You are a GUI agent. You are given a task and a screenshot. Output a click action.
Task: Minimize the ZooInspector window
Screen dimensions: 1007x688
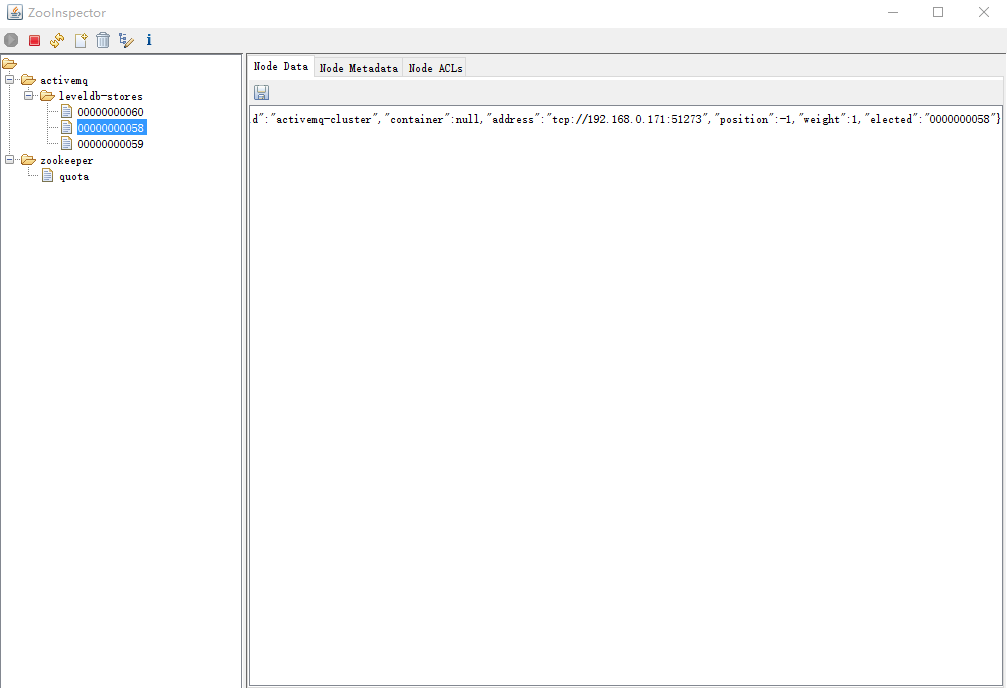(x=893, y=12)
